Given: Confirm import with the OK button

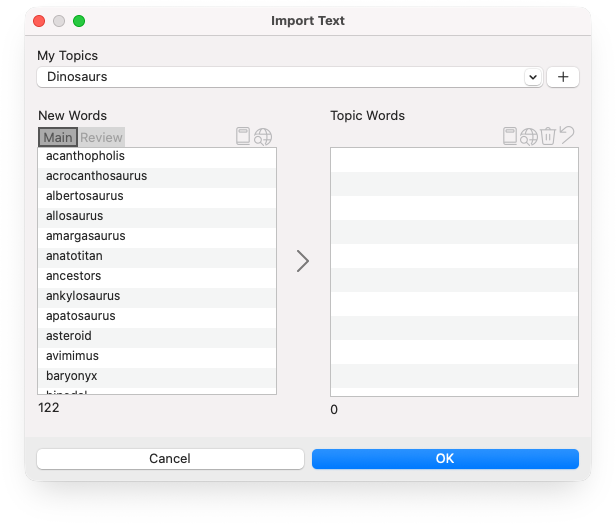Looking at the screenshot, I should [x=445, y=459].
